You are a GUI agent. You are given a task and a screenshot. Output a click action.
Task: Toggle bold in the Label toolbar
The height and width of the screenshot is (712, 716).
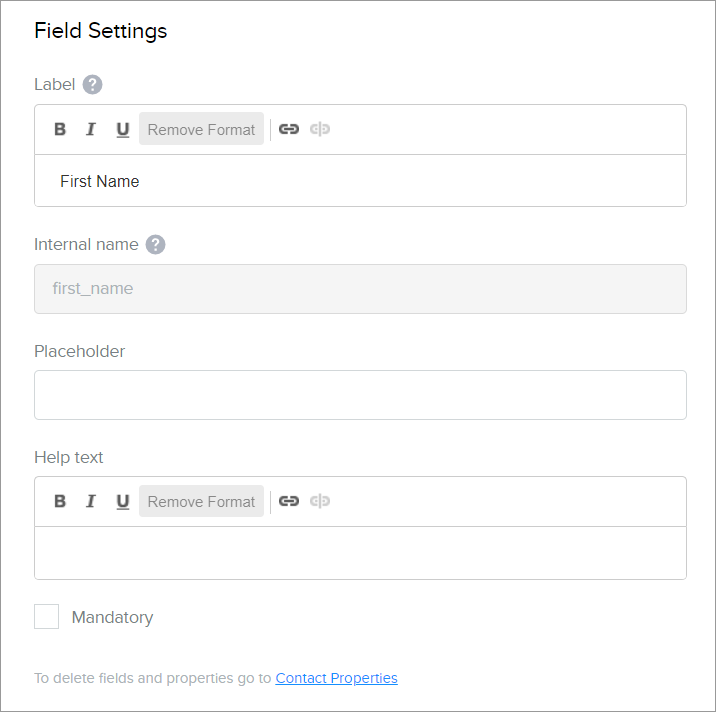(60, 129)
